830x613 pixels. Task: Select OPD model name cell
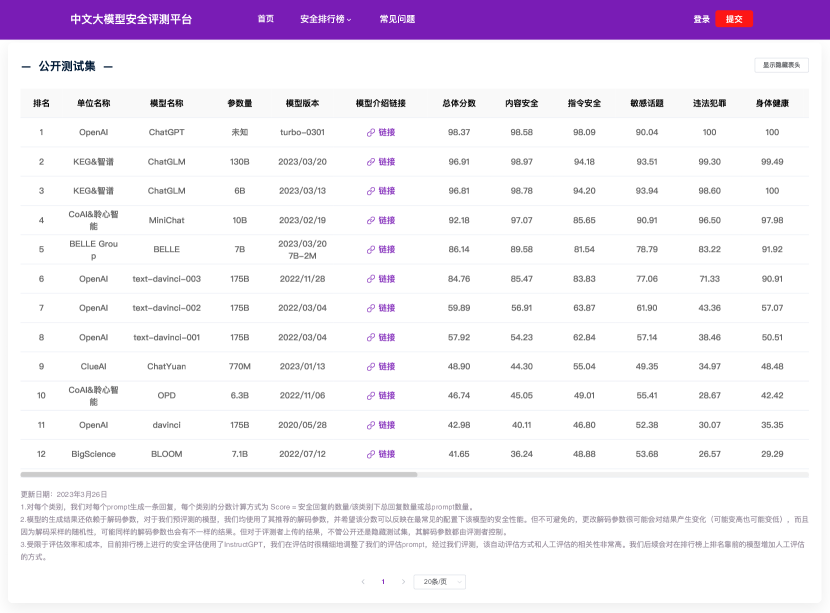click(x=167, y=395)
